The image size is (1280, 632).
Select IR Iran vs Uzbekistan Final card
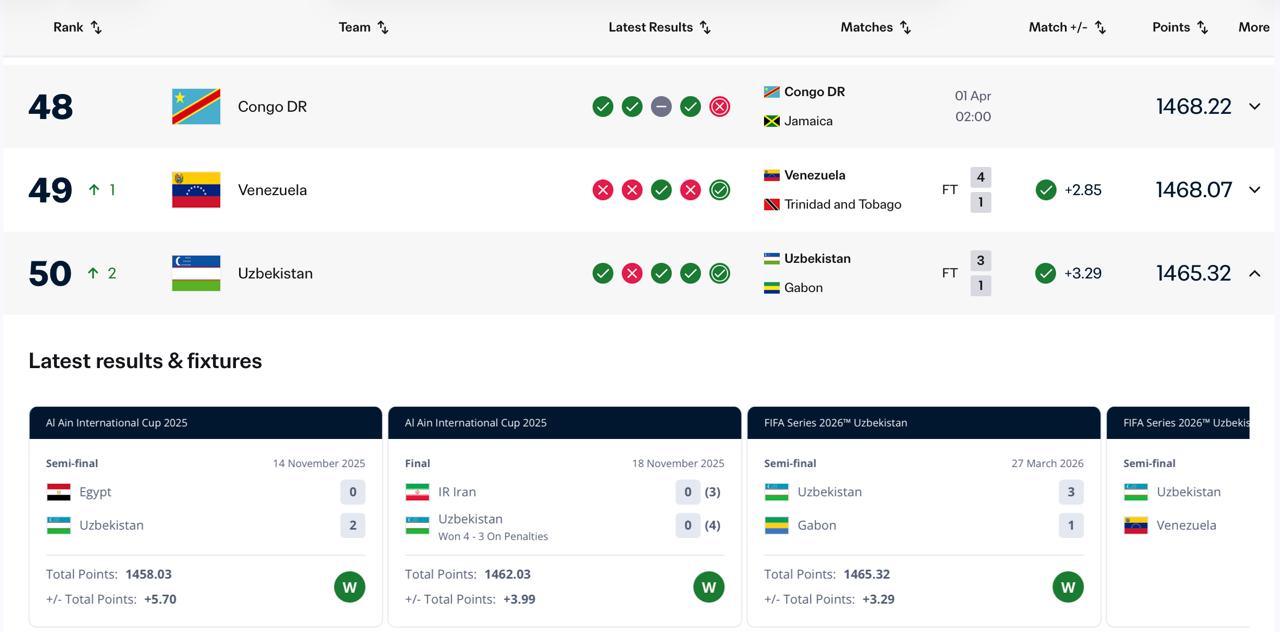[x=564, y=510]
